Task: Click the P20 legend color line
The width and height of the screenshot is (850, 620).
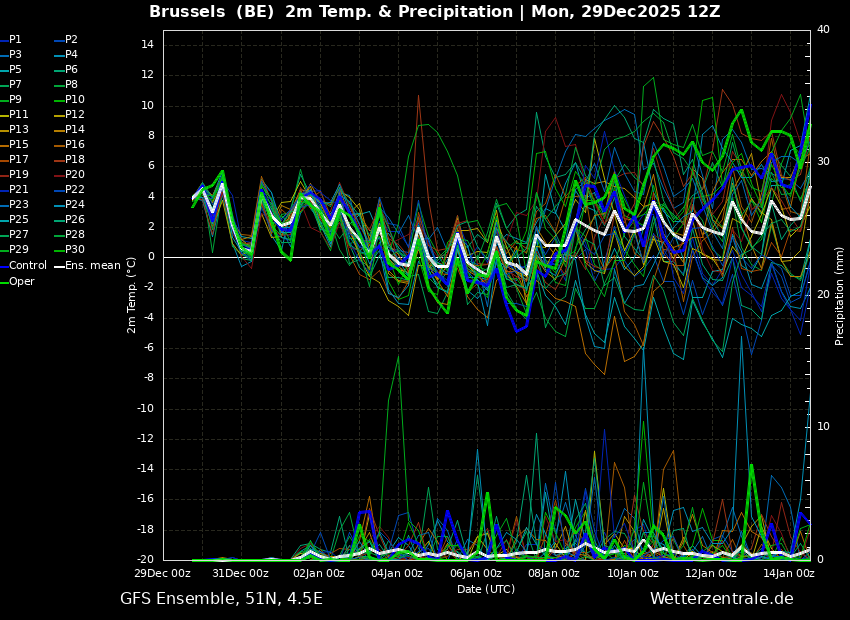Action: 60,175
